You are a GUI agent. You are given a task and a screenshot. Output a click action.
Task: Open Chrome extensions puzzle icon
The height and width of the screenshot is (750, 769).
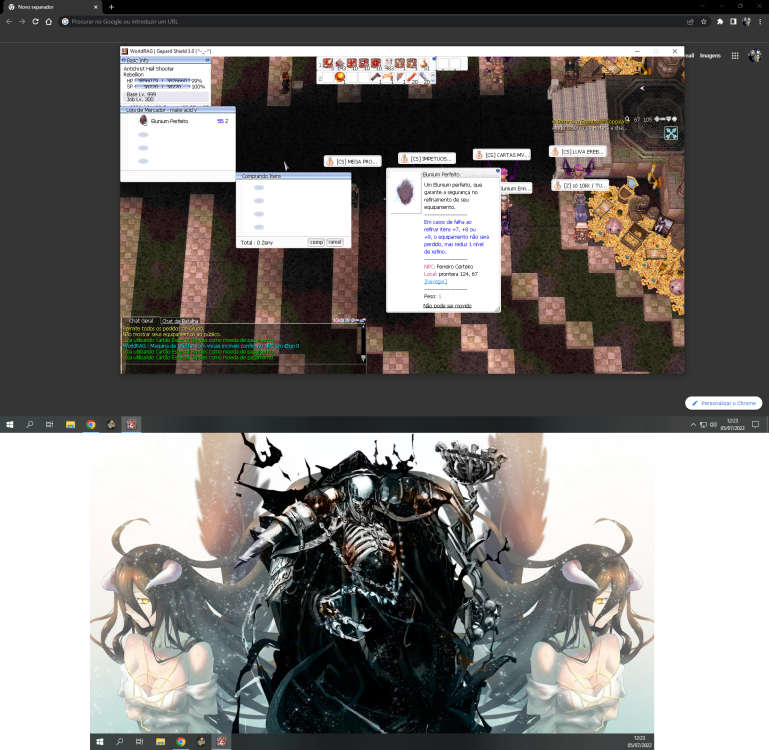720,22
